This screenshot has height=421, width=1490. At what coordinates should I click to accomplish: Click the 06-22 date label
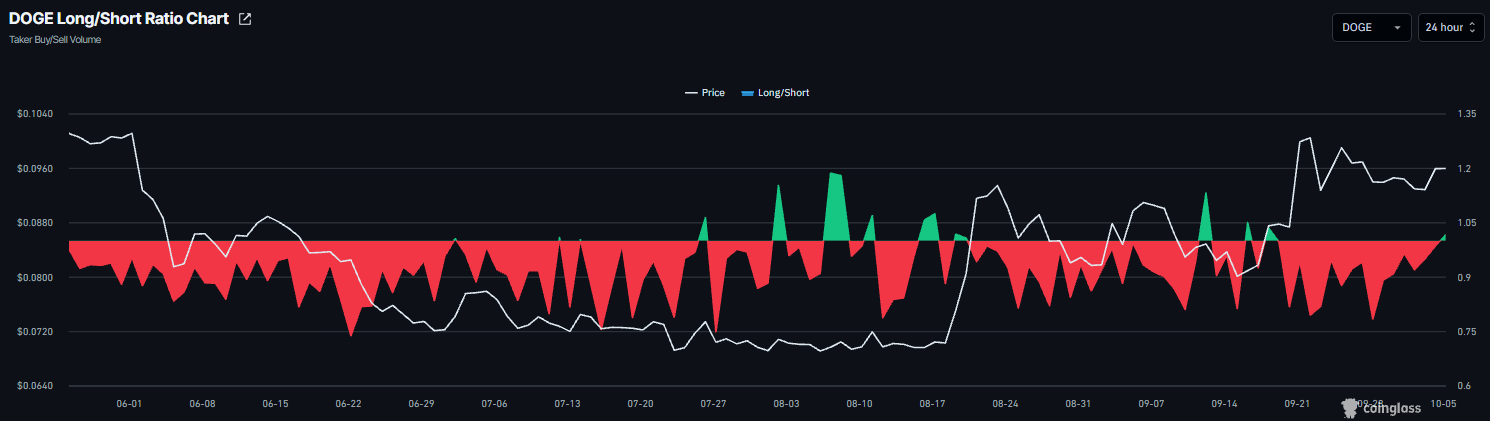coord(348,404)
